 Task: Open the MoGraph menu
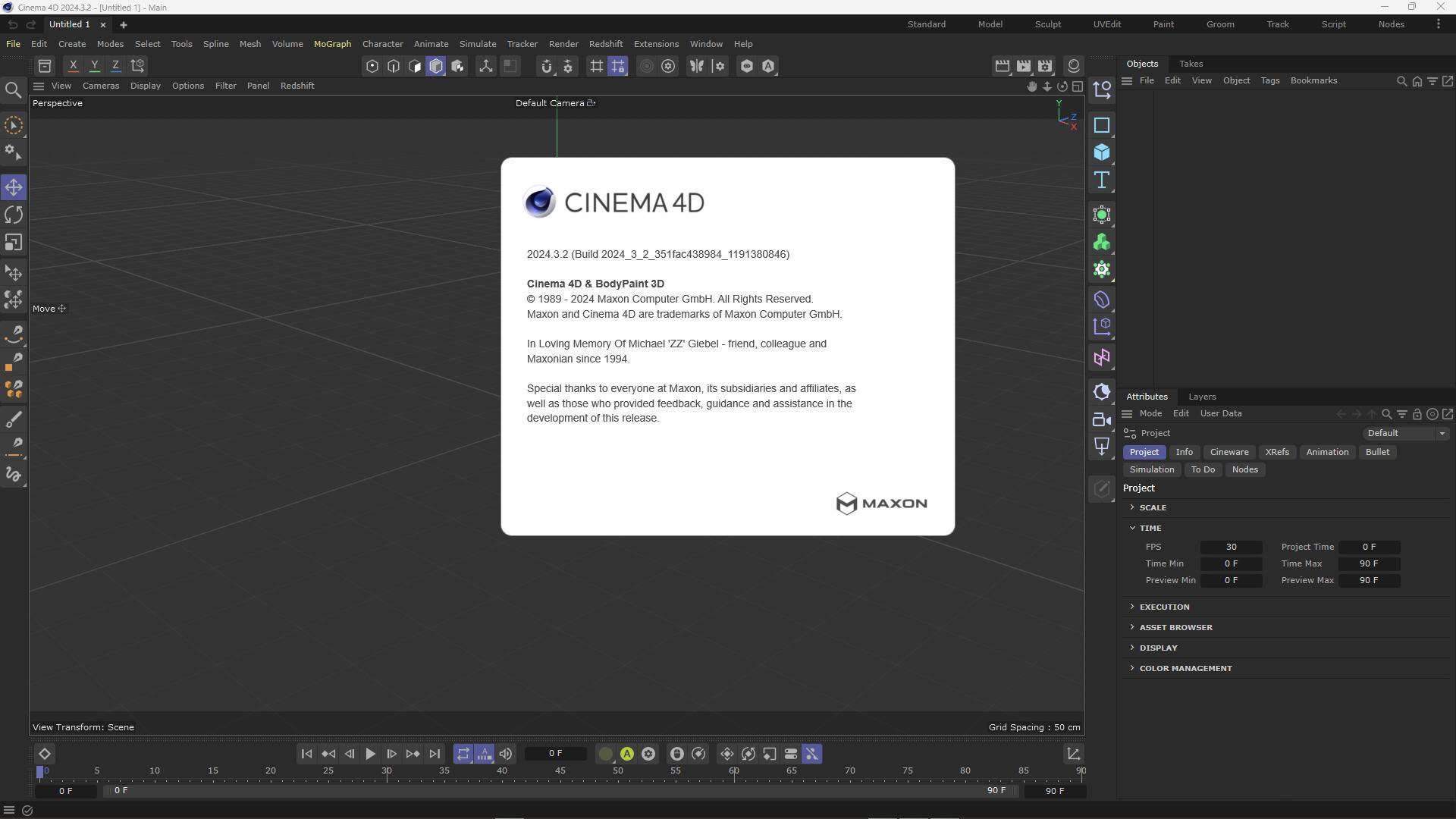[x=332, y=44]
